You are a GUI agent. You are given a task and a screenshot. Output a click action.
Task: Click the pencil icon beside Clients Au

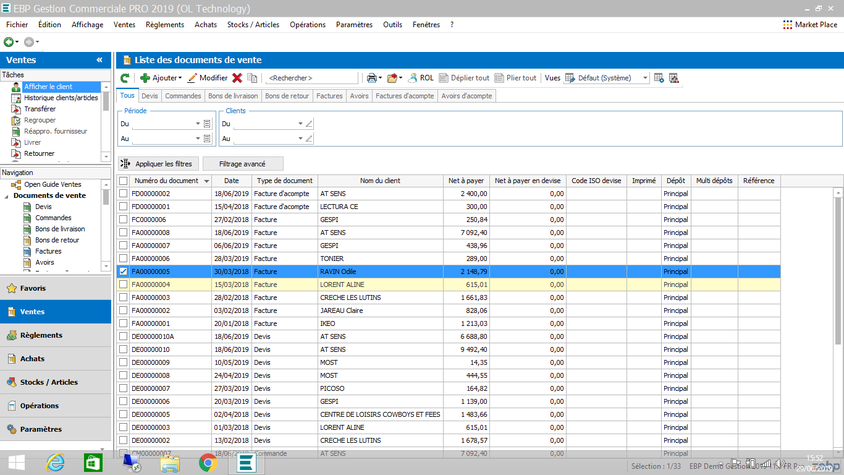(x=309, y=138)
